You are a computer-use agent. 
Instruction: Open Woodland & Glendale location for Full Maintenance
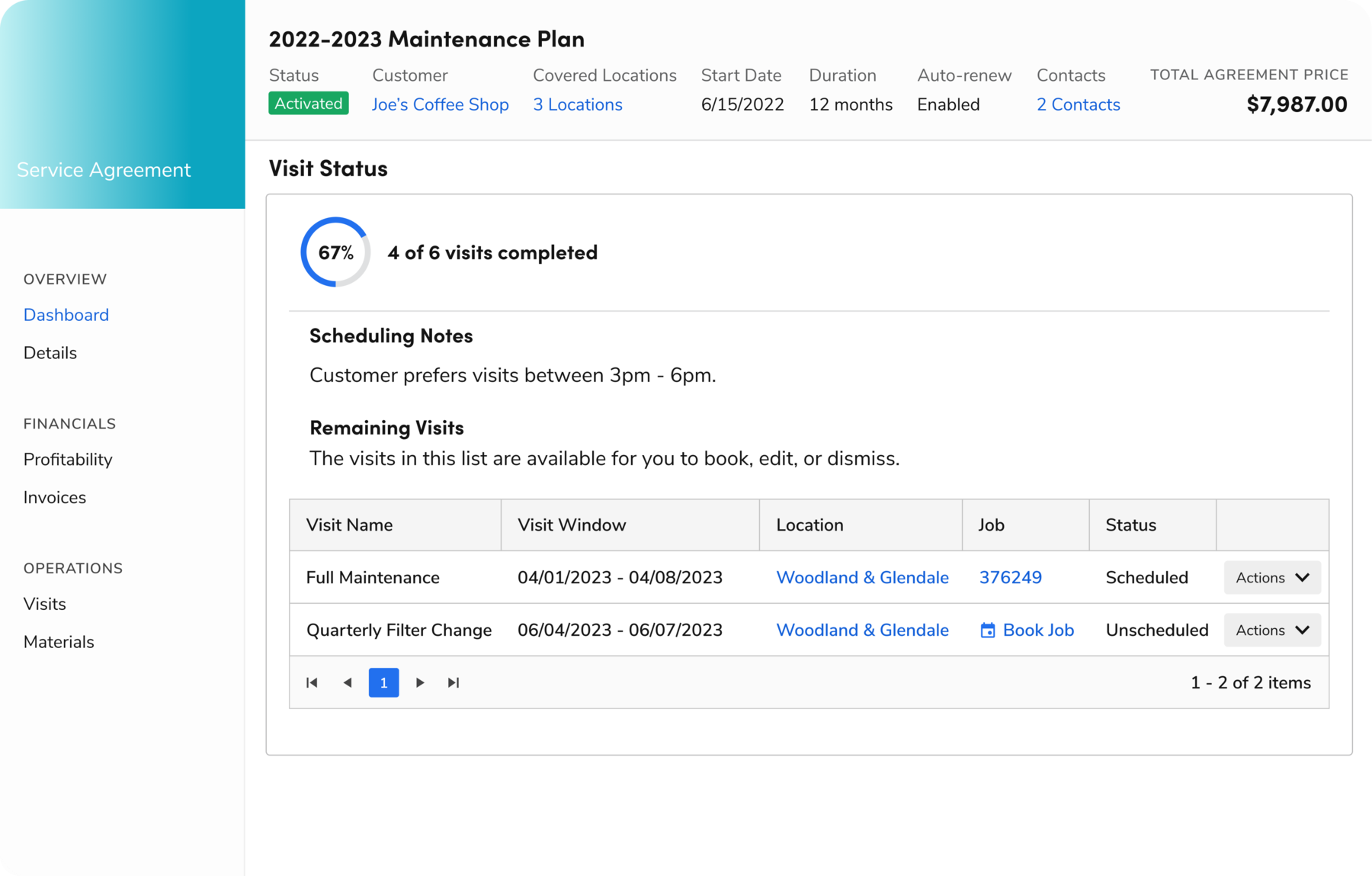click(862, 577)
